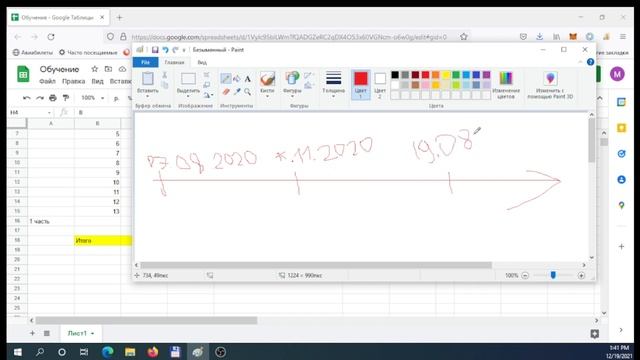Open Contacts icon in Sheets side panel

(621, 180)
